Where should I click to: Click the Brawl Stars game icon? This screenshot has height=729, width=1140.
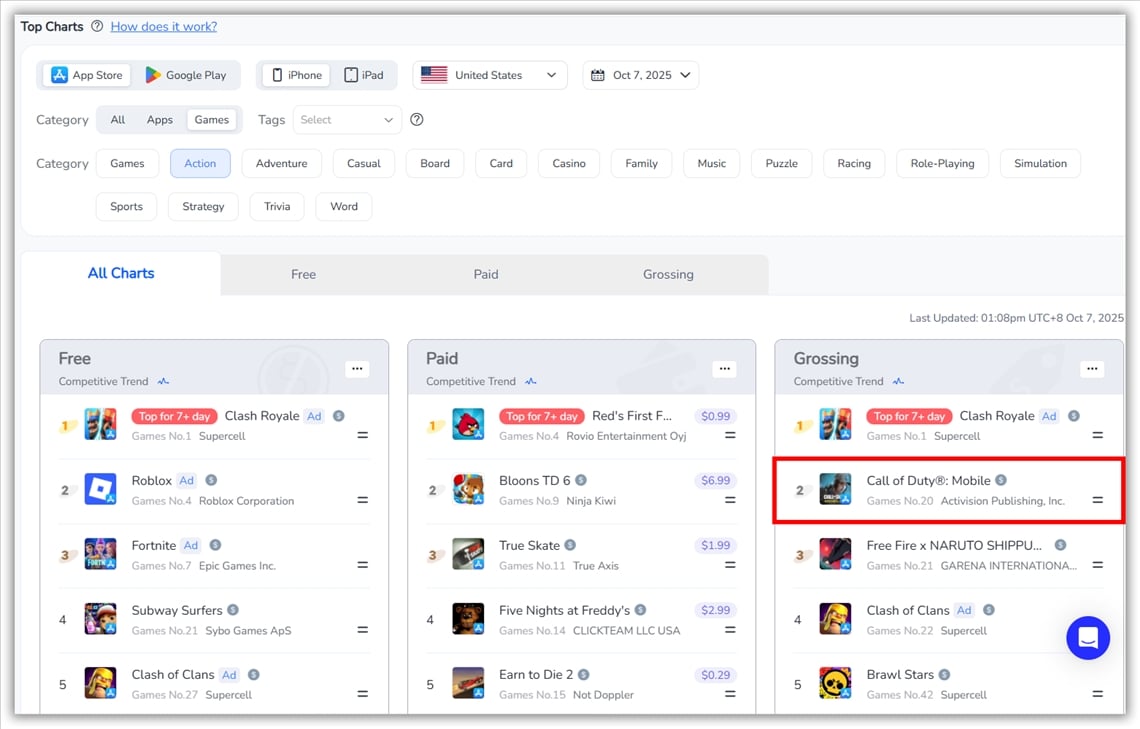[835, 684]
